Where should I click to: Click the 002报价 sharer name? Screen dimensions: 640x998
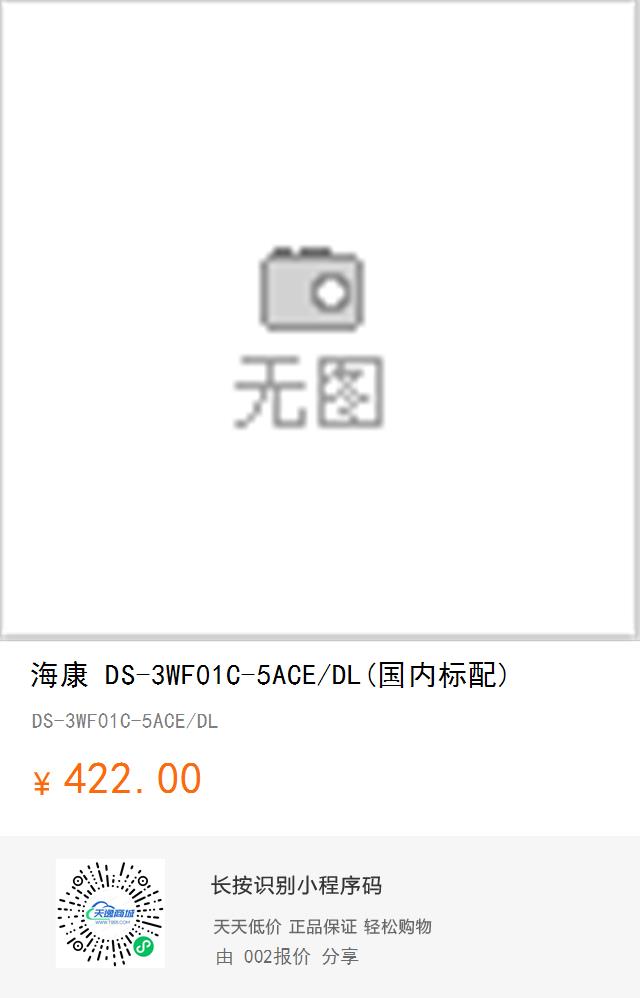pos(277,957)
